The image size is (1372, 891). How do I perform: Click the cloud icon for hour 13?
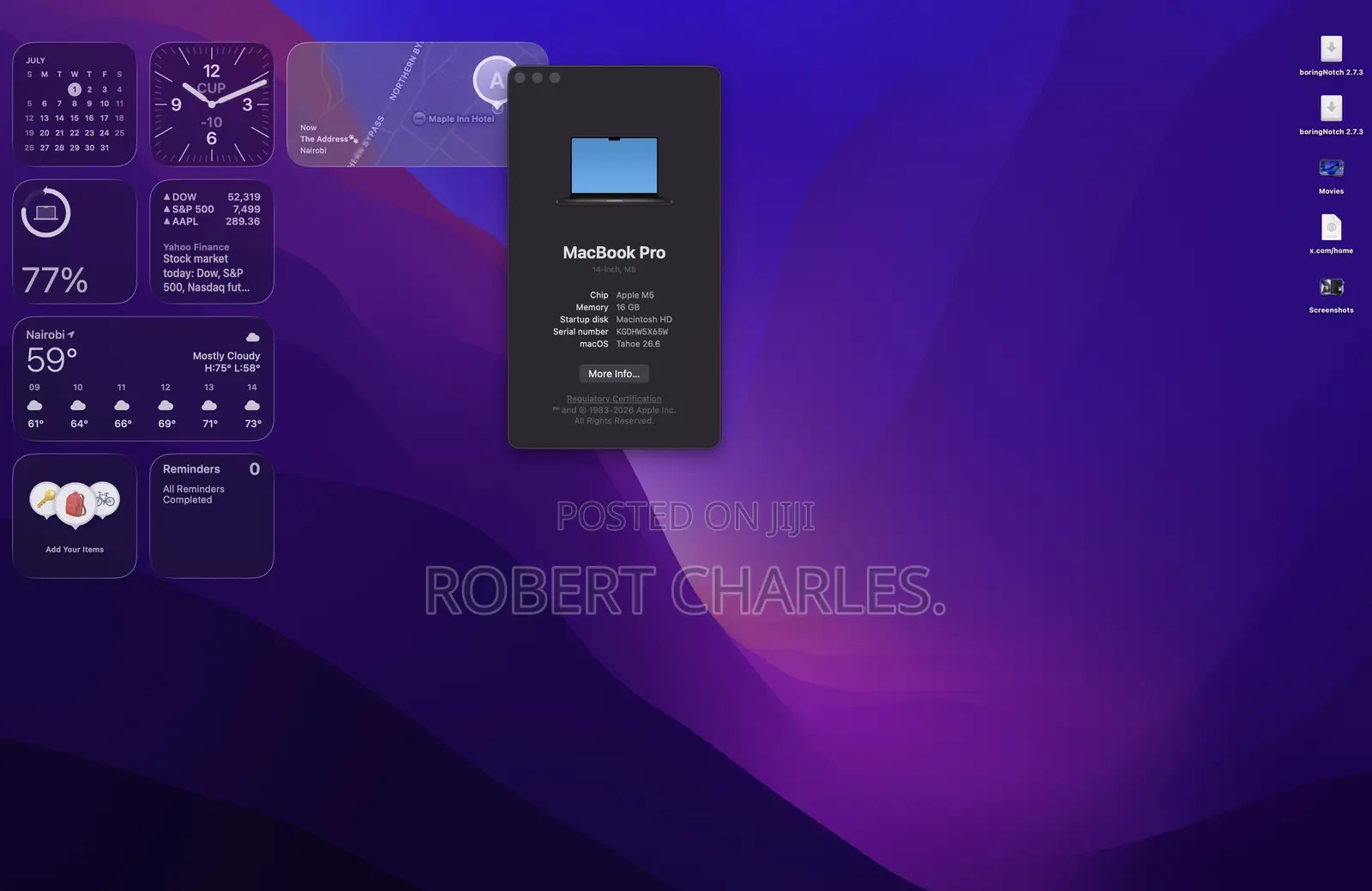tap(209, 406)
